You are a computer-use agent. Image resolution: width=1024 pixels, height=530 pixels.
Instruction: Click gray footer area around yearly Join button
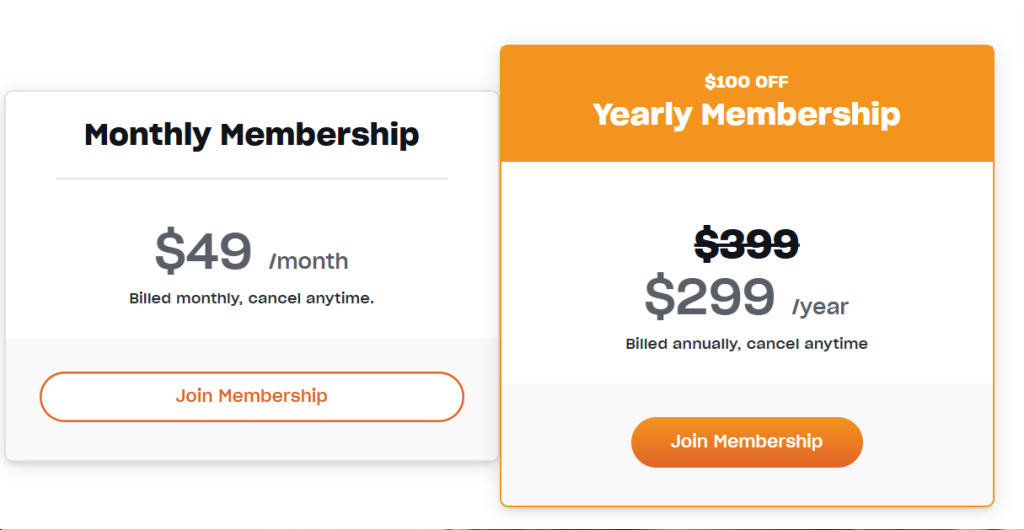920,440
